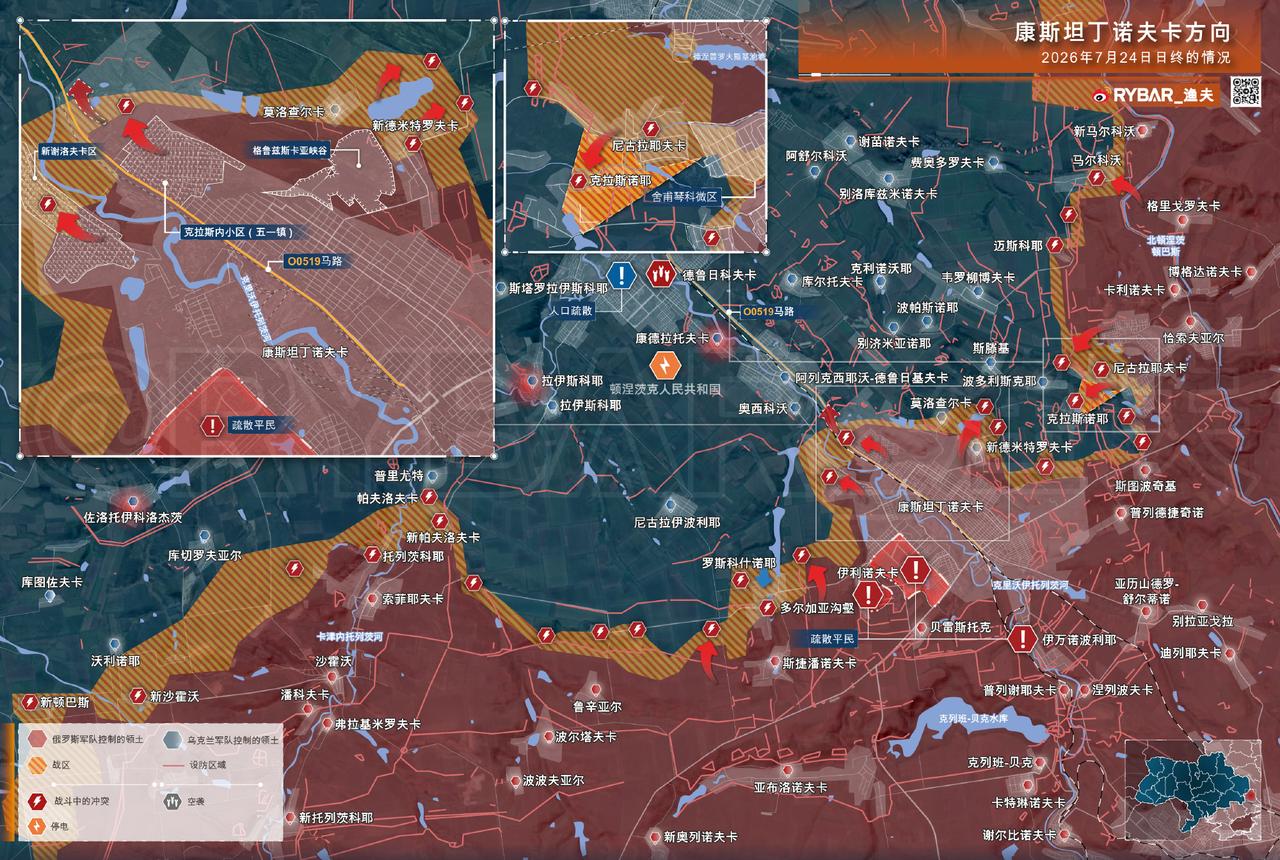
Task: Click the 新奥列诺夫卡 place label
Action: click(x=700, y=836)
